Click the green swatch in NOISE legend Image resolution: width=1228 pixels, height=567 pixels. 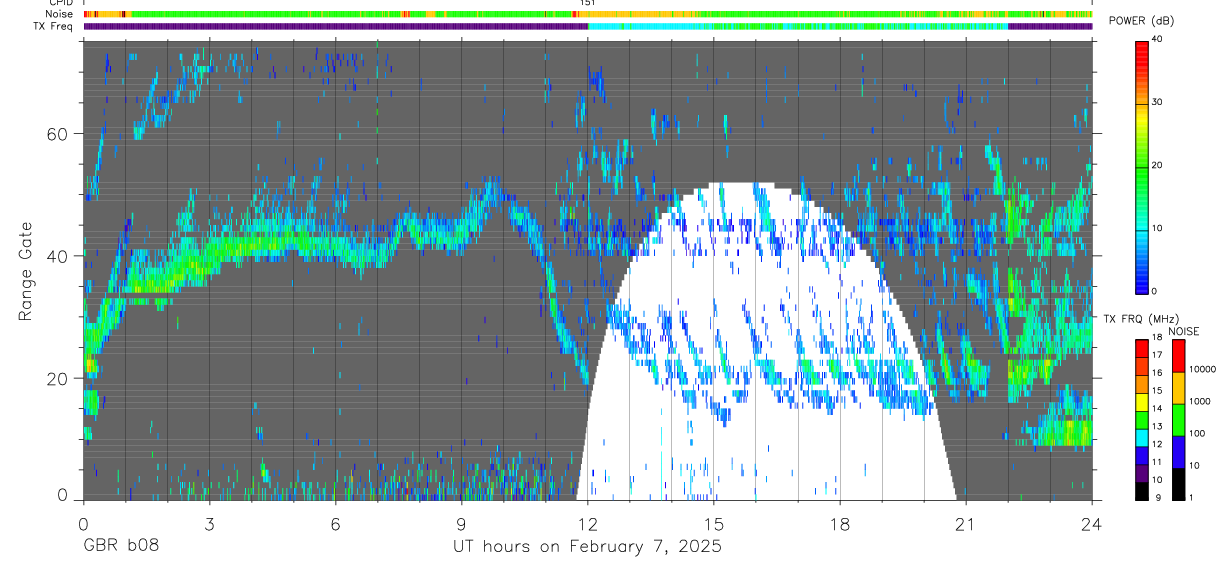1178,419
